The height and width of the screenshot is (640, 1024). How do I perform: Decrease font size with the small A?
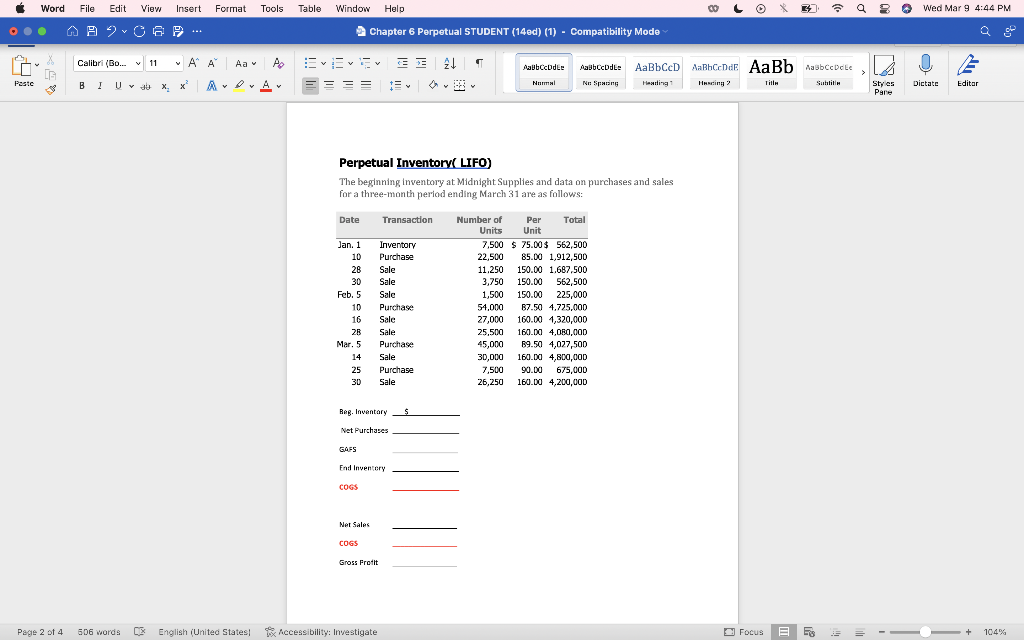(212, 63)
